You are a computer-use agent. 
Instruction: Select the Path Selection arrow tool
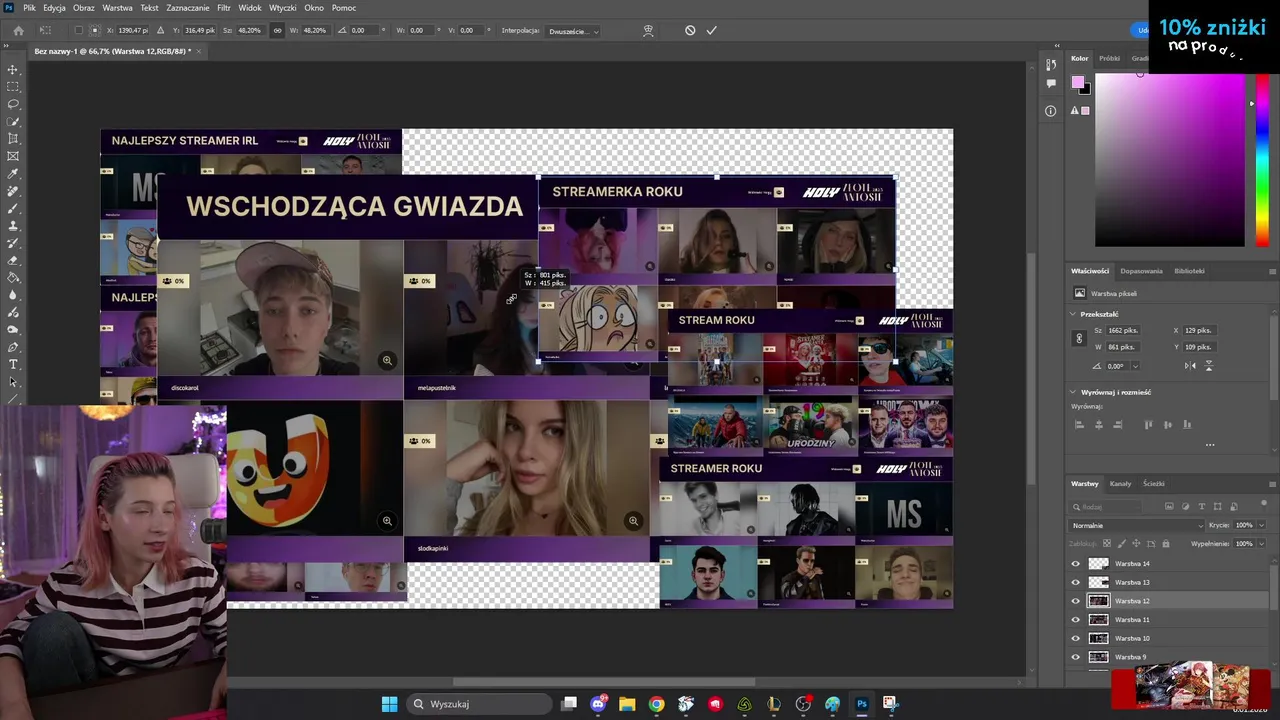click(x=13, y=382)
